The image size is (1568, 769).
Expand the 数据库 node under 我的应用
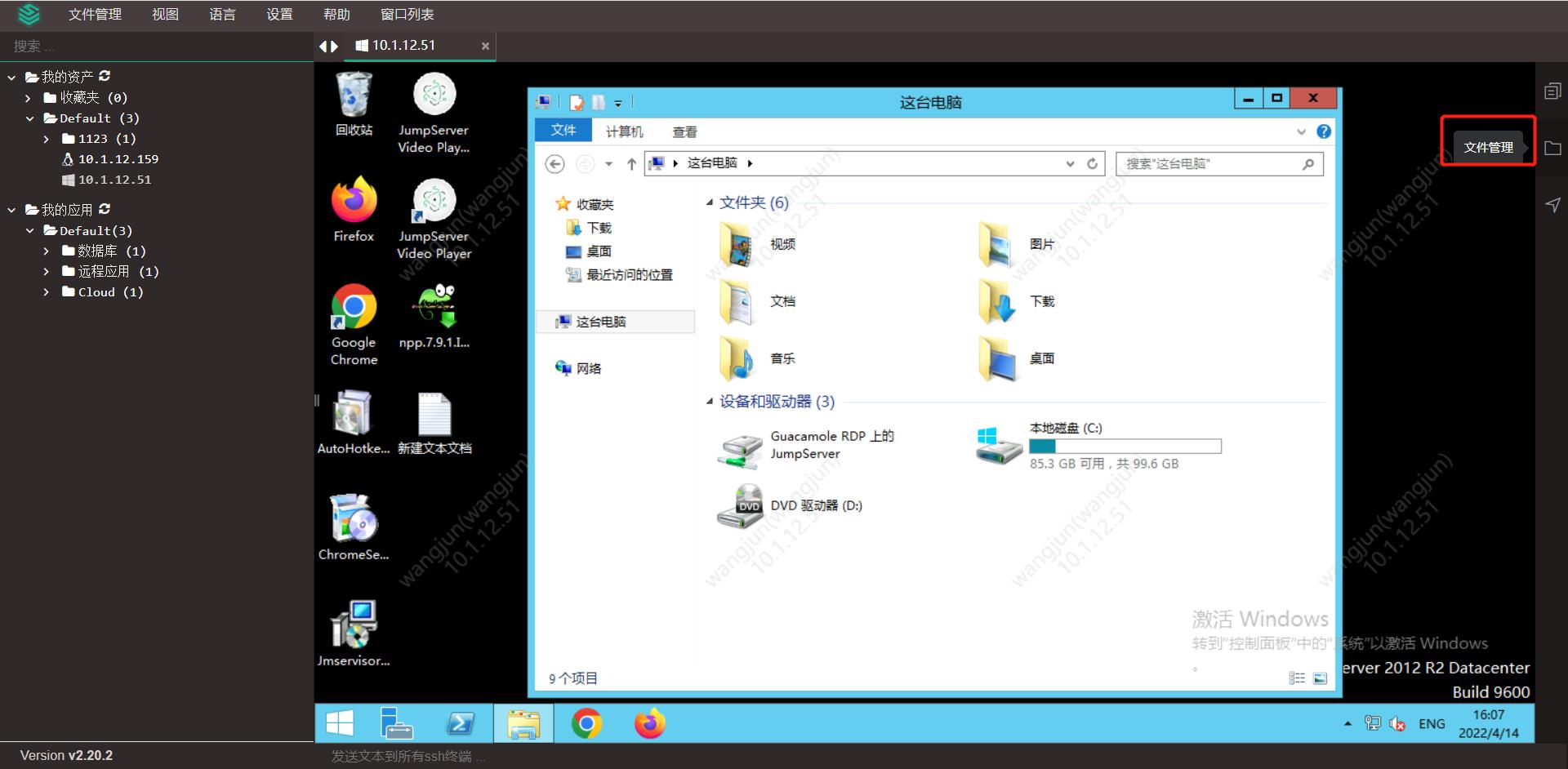coord(47,251)
